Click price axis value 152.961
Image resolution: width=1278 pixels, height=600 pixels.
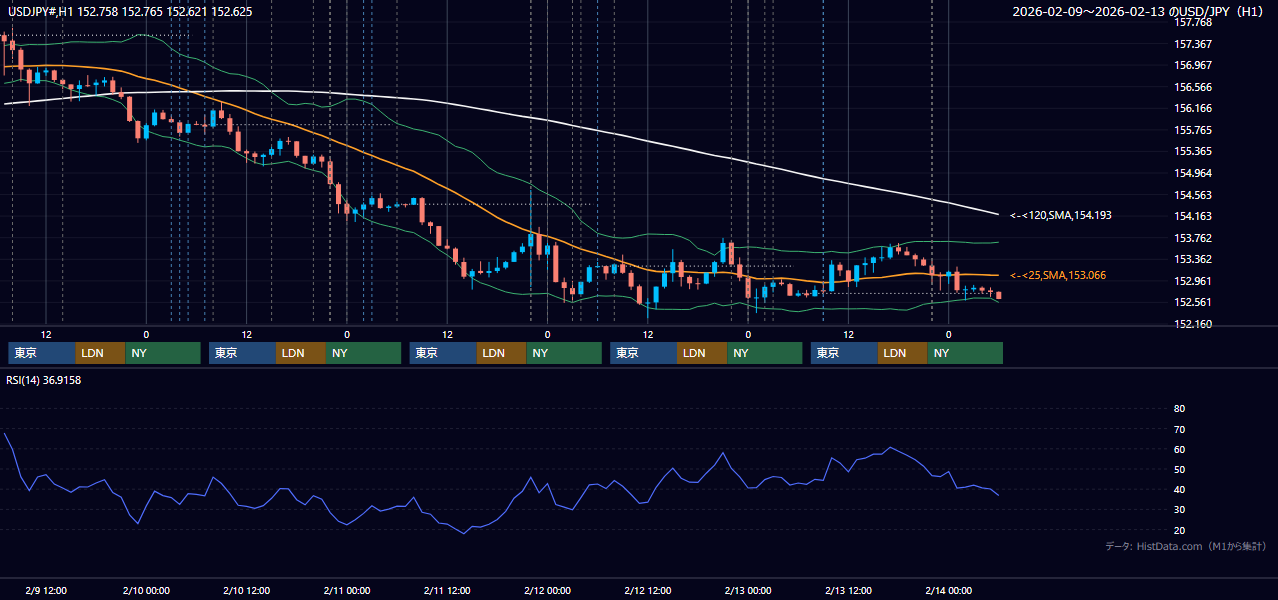click(x=1193, y=281)
